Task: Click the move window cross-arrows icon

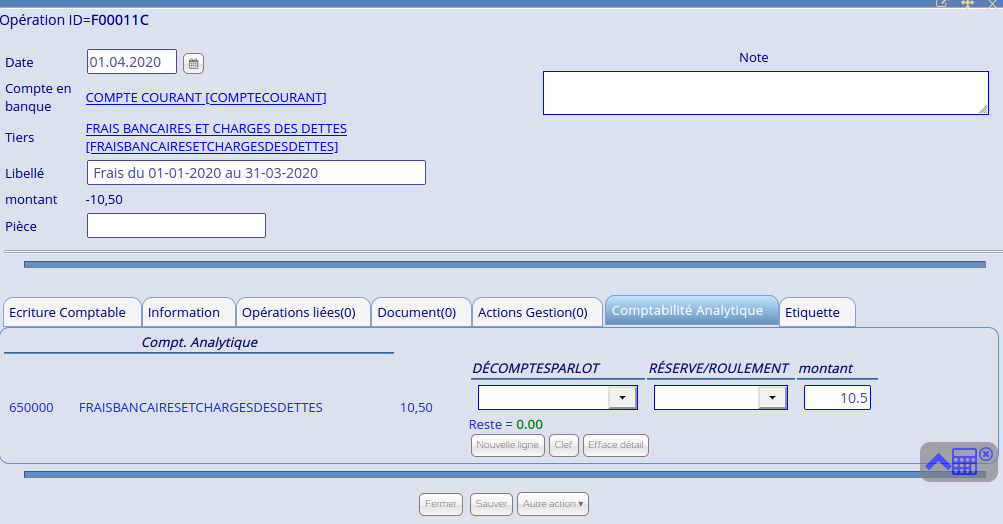Action: pyautogui.click(x=967, y=4)
